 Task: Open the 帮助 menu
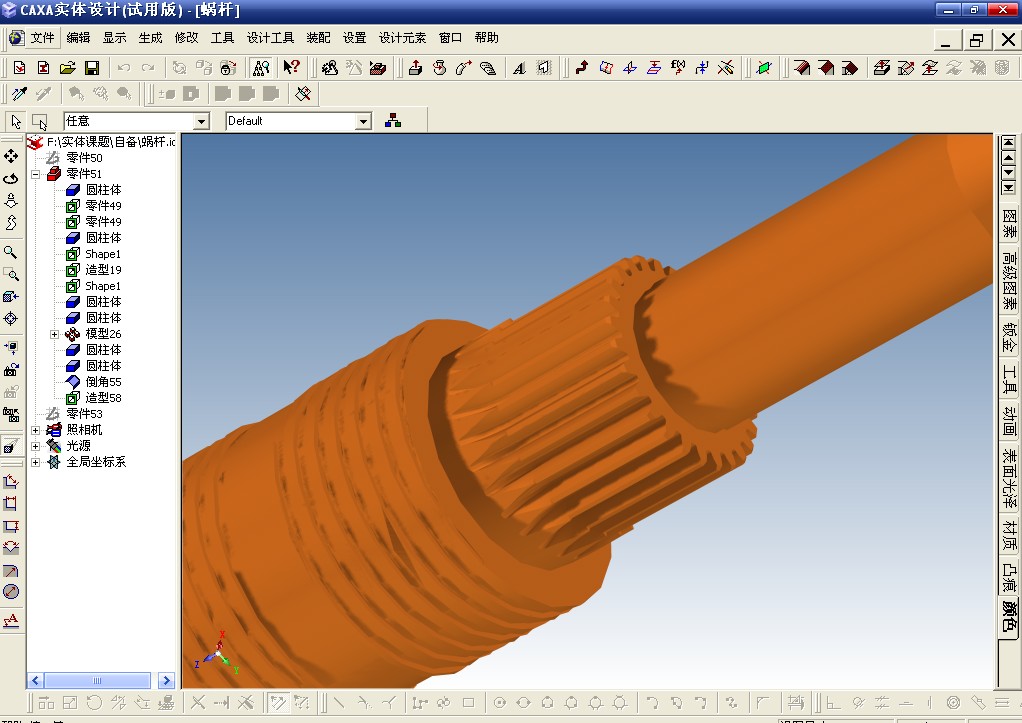pyautogui.click(x=487, y=38)
